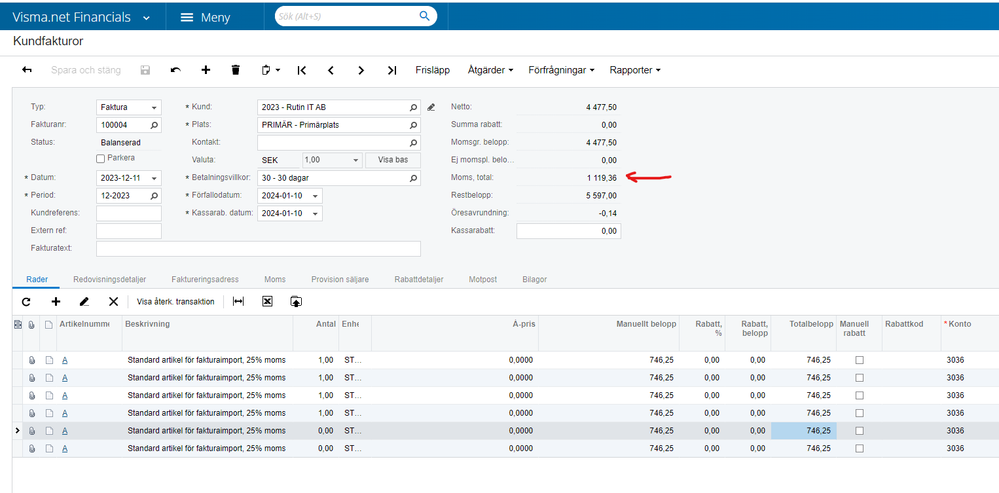Go to the first record icon
The height and width of the screenshot is (493, 999).
tap(301, 70)
